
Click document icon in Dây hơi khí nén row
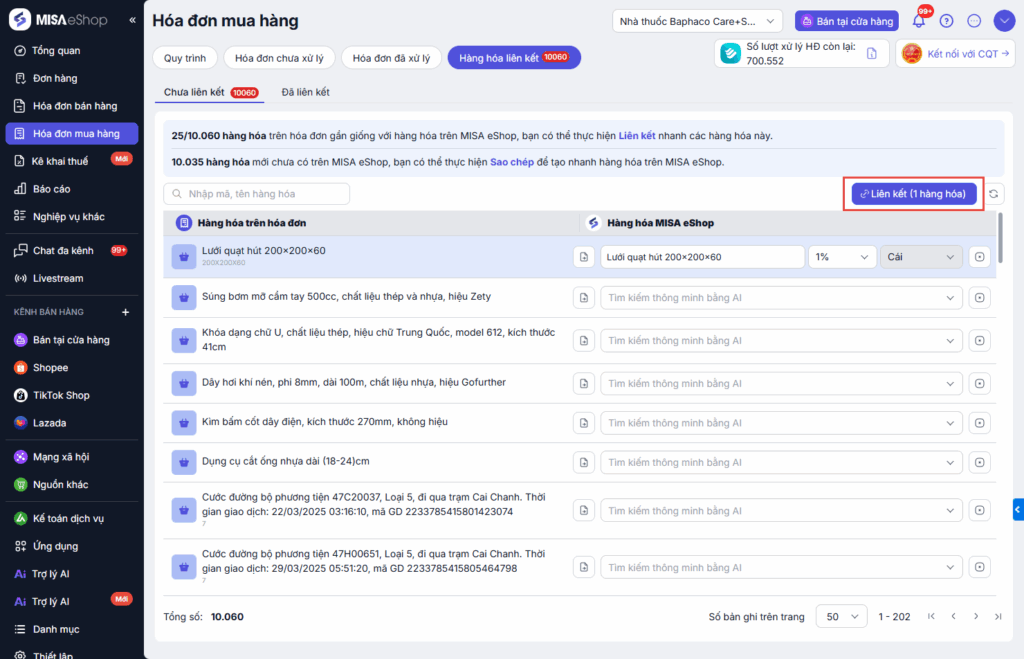coord(584,384)
